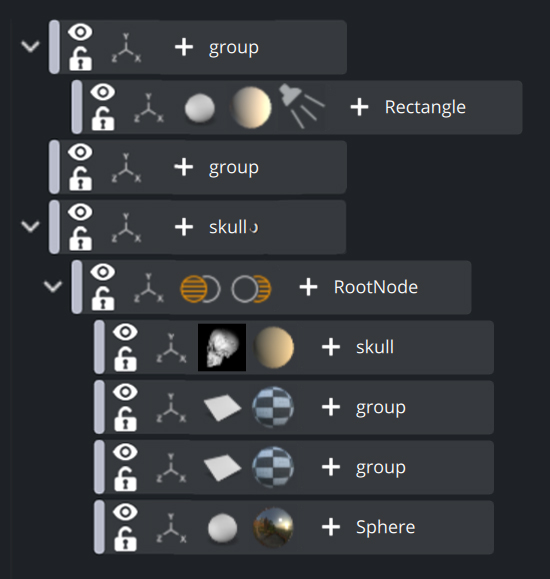
Task: Click the plane geometry icon on last group
Action: click(222, 468)
